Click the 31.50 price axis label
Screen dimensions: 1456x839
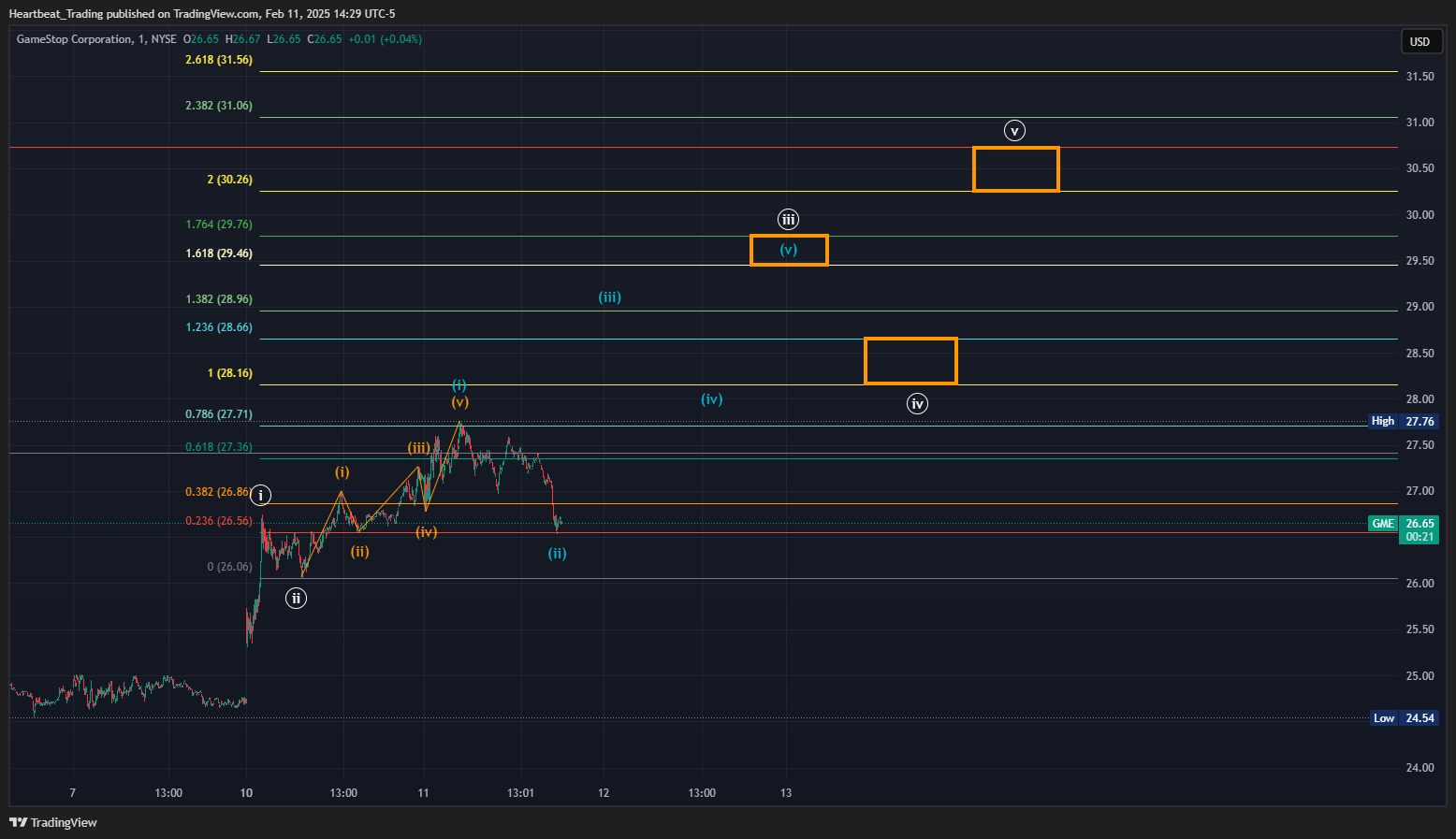(1420, 77)
